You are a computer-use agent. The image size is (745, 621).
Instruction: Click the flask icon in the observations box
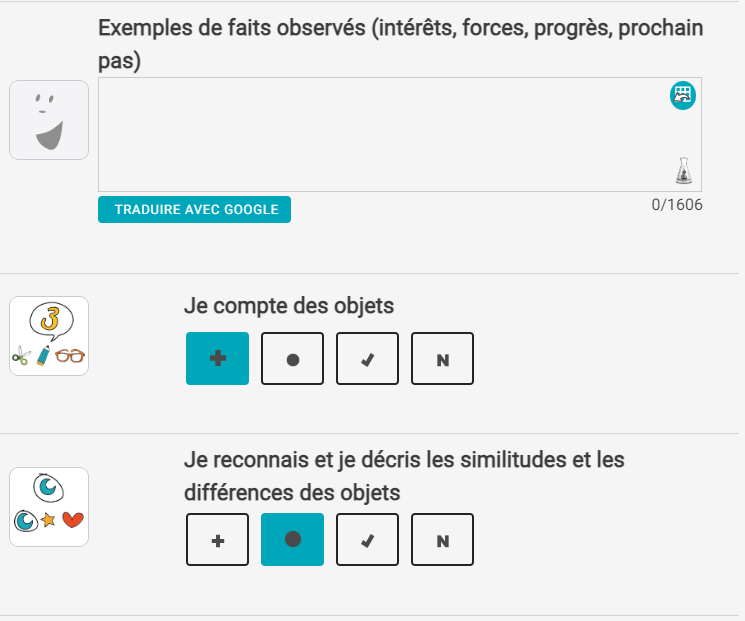pyautogui.click(x=684, y=171)
